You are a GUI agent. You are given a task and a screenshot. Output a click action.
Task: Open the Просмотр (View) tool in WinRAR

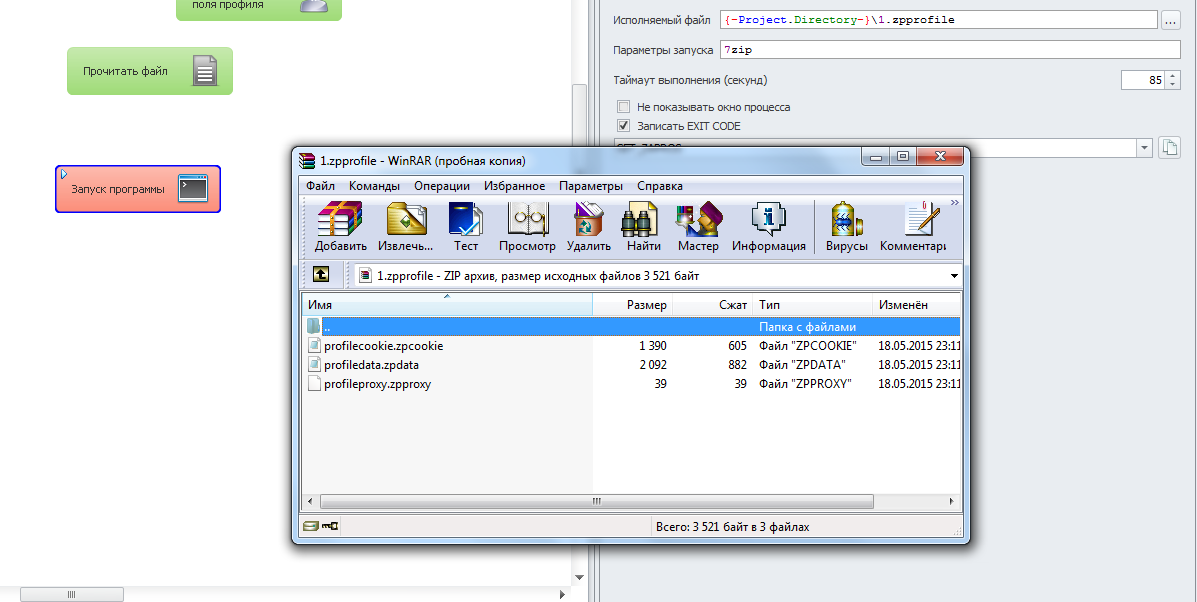click(x=527, y=227)
